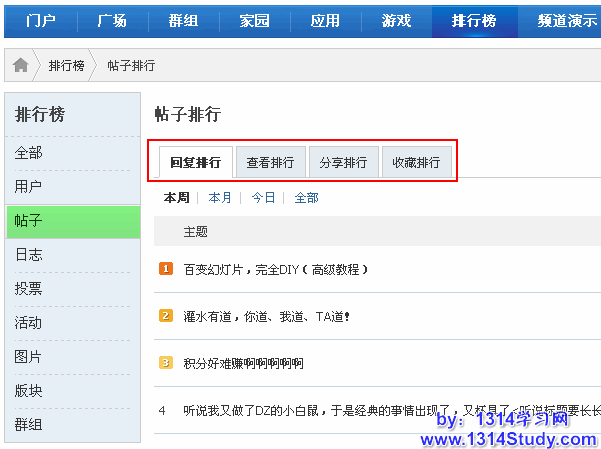Click the home icon in breadcrumb
Viewport: 601px width, 449px height.
point(20,65)
